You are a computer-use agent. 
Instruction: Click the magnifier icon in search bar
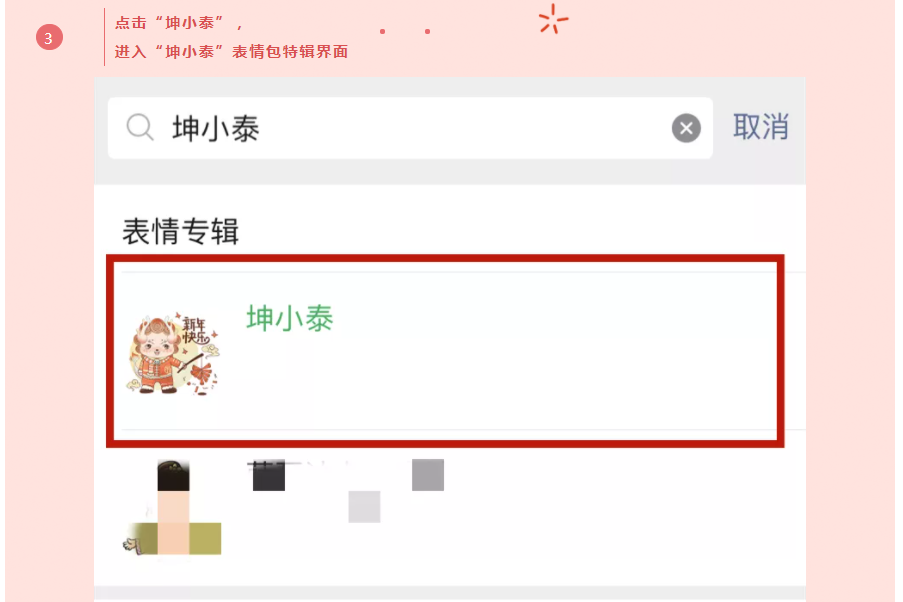[140, 127]
